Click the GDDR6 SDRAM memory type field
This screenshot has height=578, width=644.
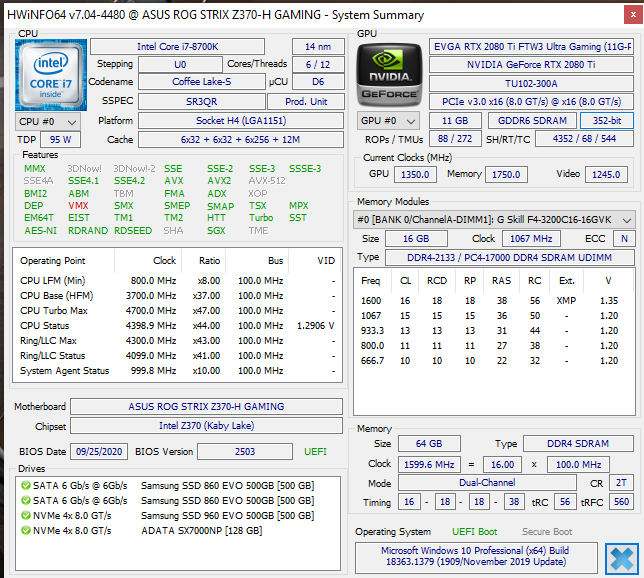(532, 121)
